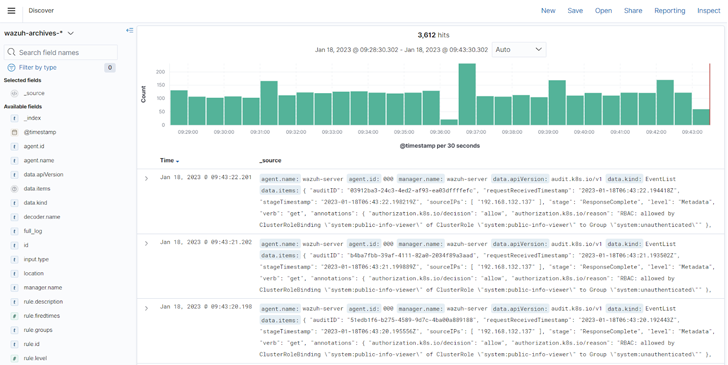Click the @timestamp per 30 seconds label

click(440, 146)
